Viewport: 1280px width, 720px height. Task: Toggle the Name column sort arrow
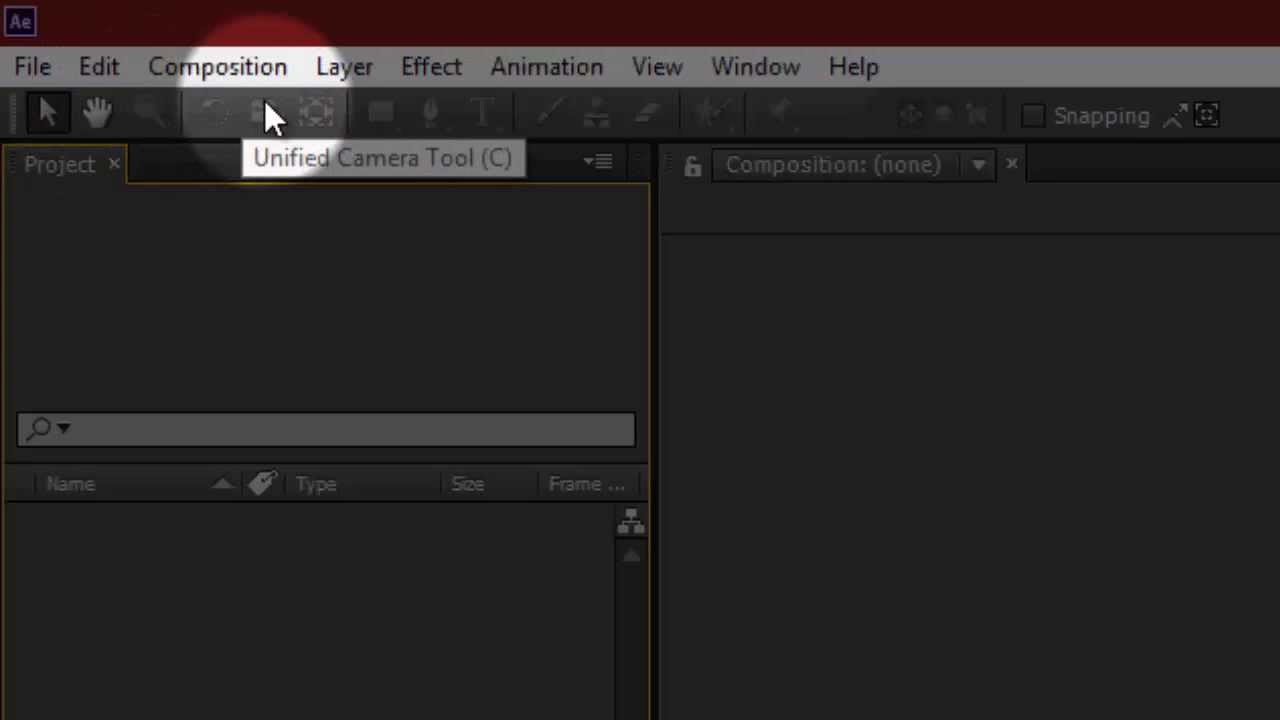coord(222,484)
